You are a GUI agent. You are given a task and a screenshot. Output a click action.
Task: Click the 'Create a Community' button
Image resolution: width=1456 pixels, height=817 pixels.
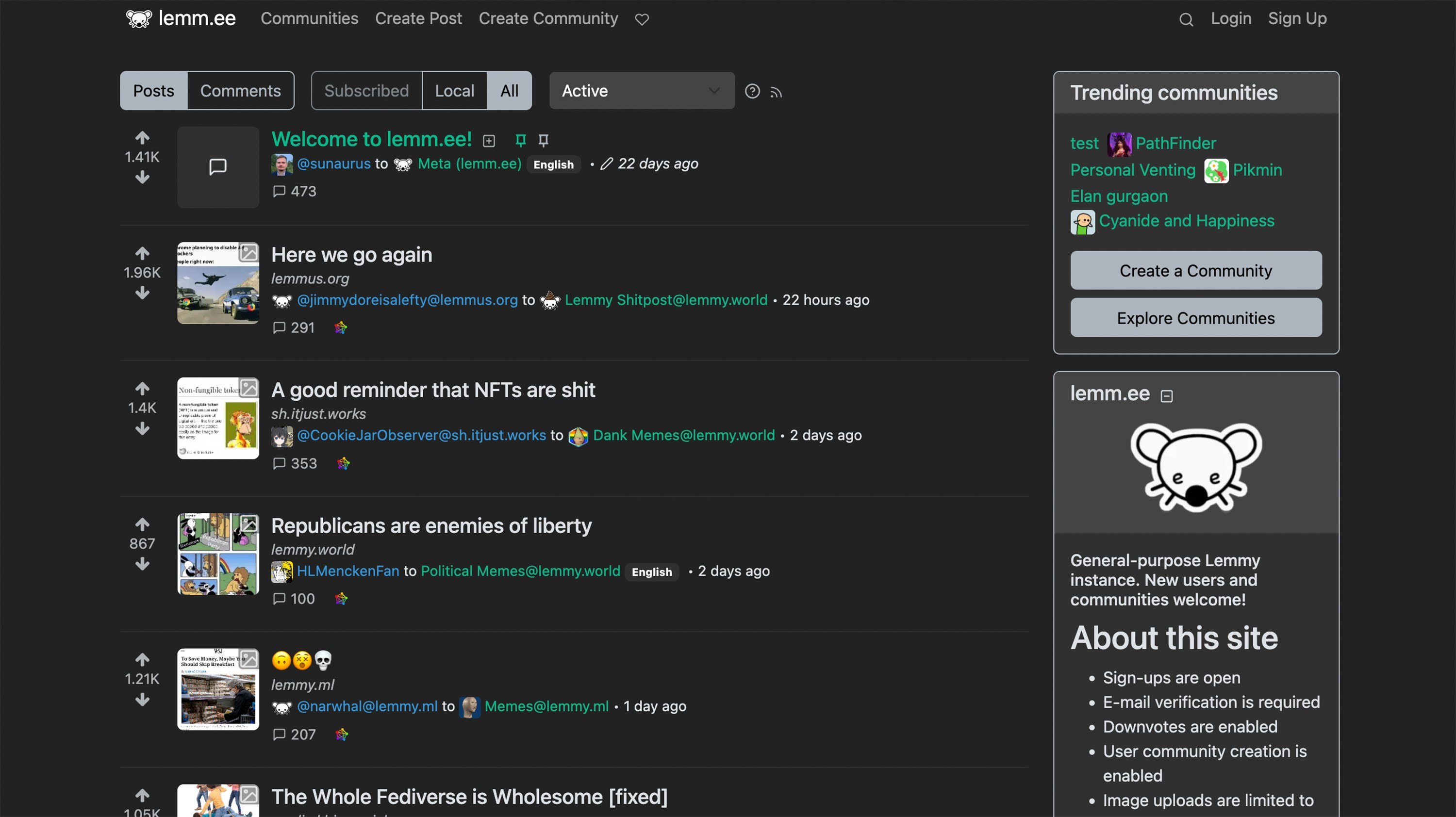pyautogui.click(x=1196, y=271)
